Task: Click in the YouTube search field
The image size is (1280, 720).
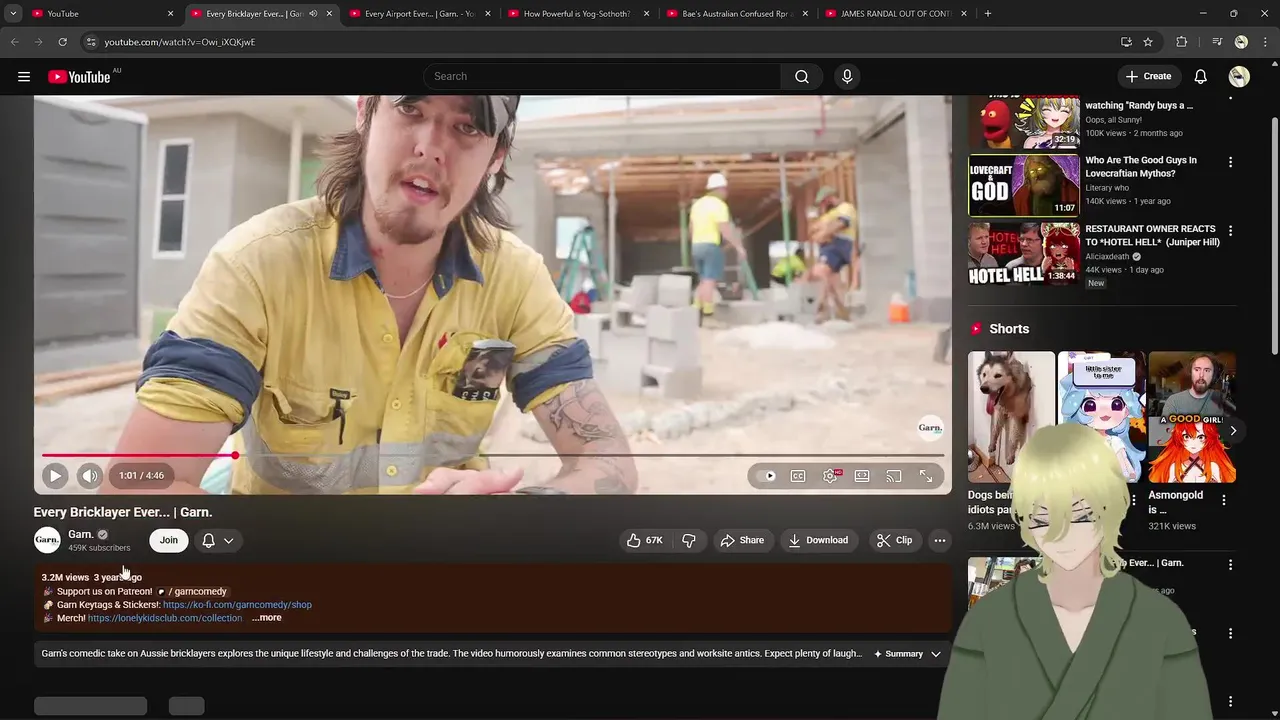Action: pyautogui.click(x=603, y=76)
